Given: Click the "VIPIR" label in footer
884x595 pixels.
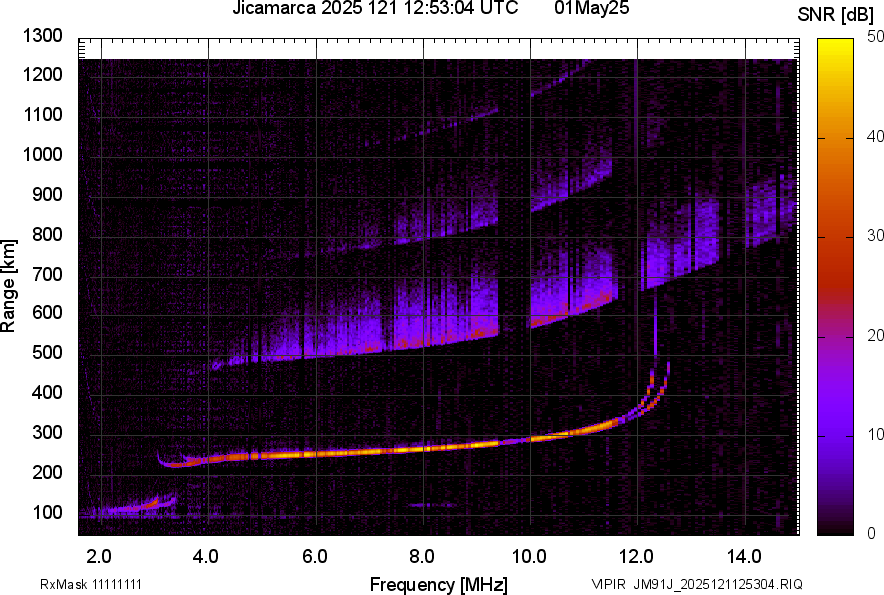Looking at the screenshot, I should click(x=608, y=584).
